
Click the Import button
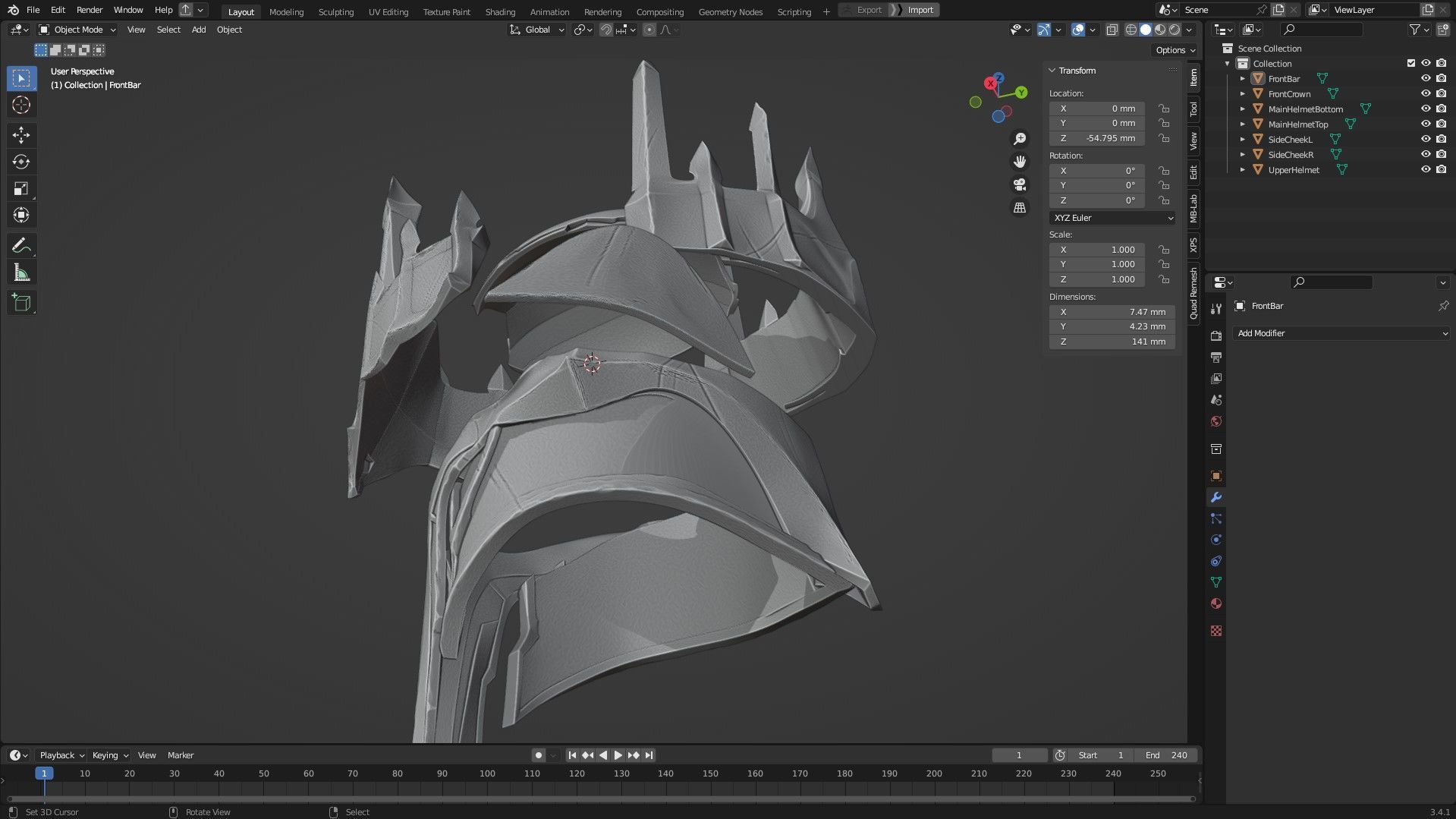click(920, 10)
